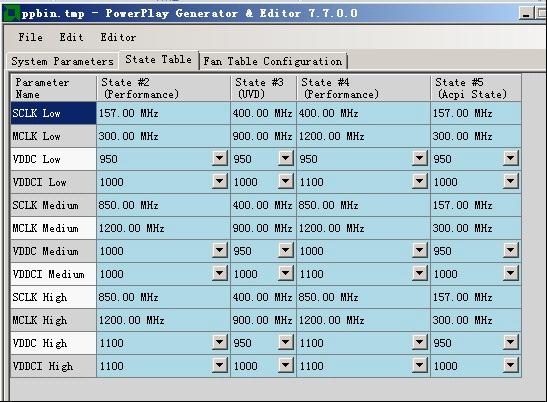Screen dimensions: 547x402
Task: Open VDDCI Medium dropdown for State #5
Action: (511, 273)
